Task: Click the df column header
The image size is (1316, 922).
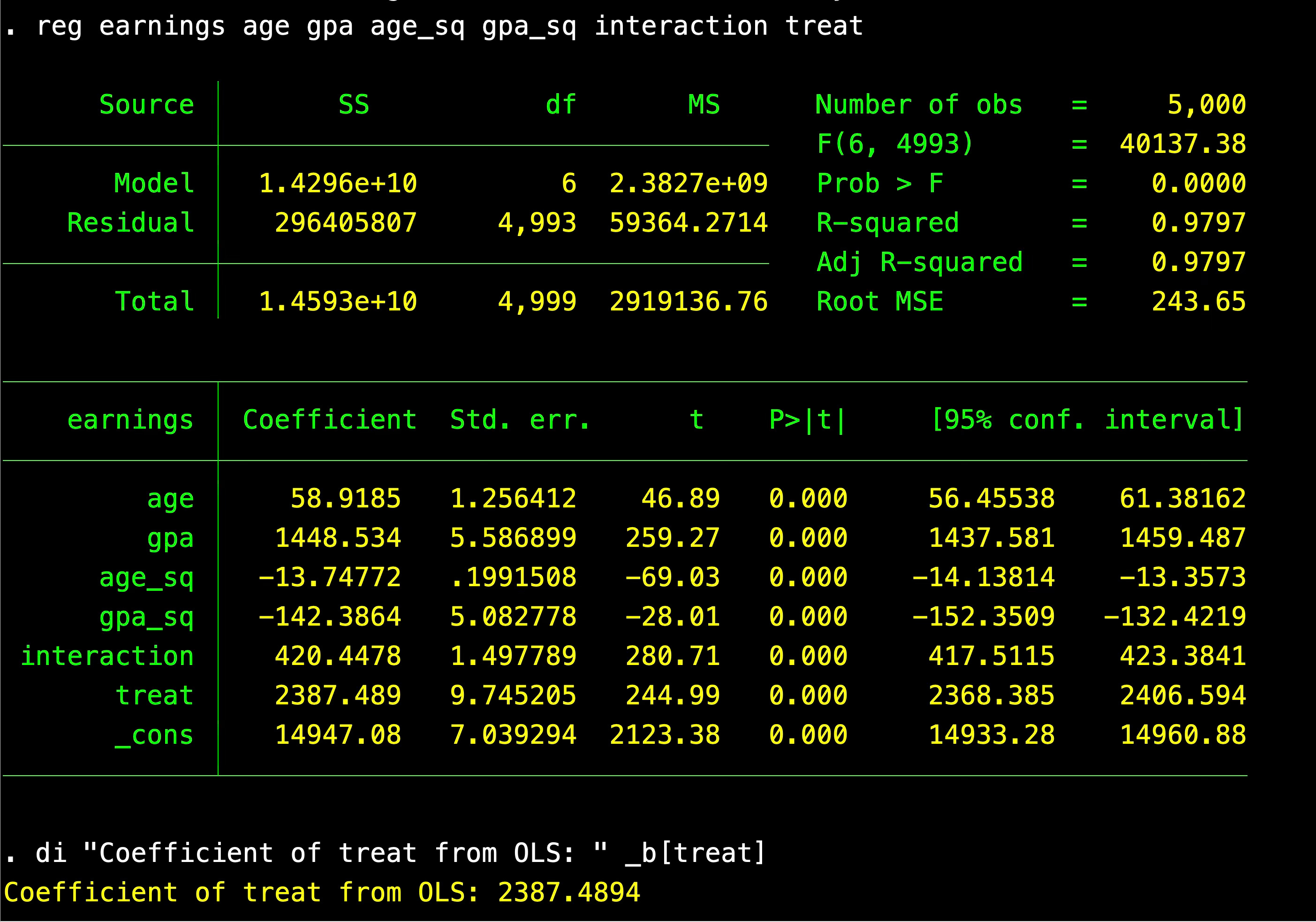Action: 560,105
